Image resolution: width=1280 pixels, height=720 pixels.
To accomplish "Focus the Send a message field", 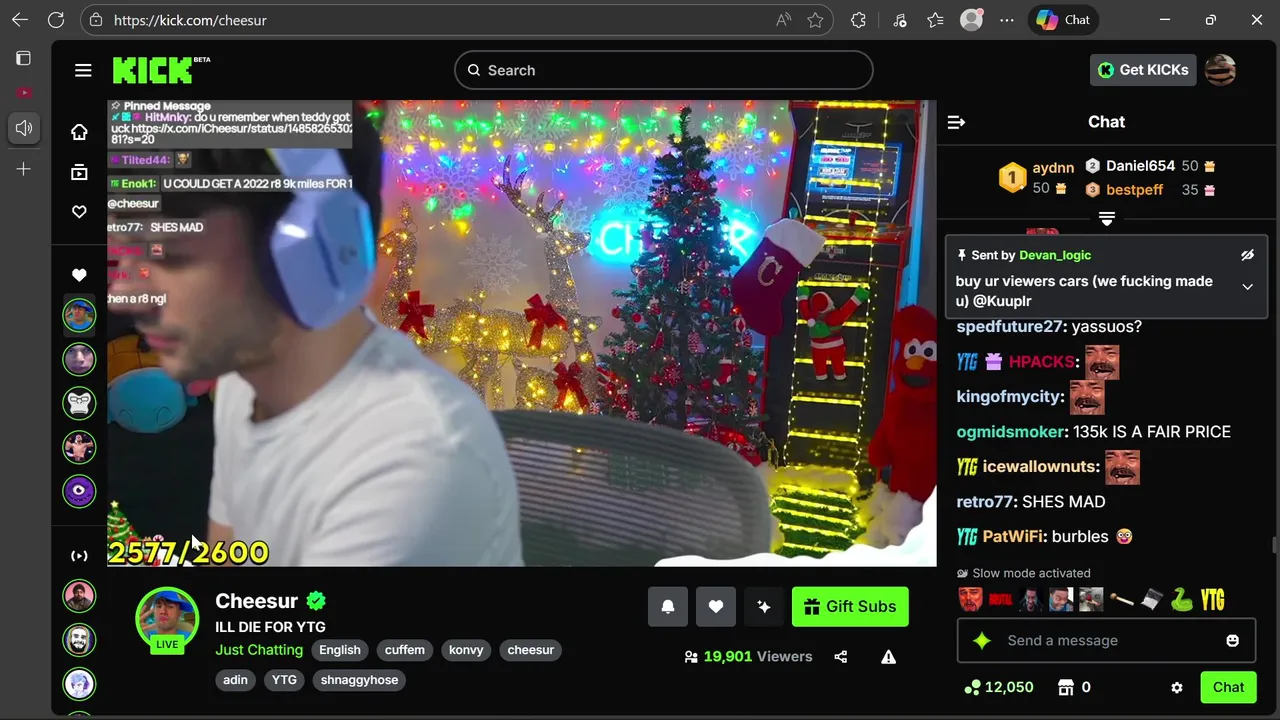I will click(x=1107, y=641).
